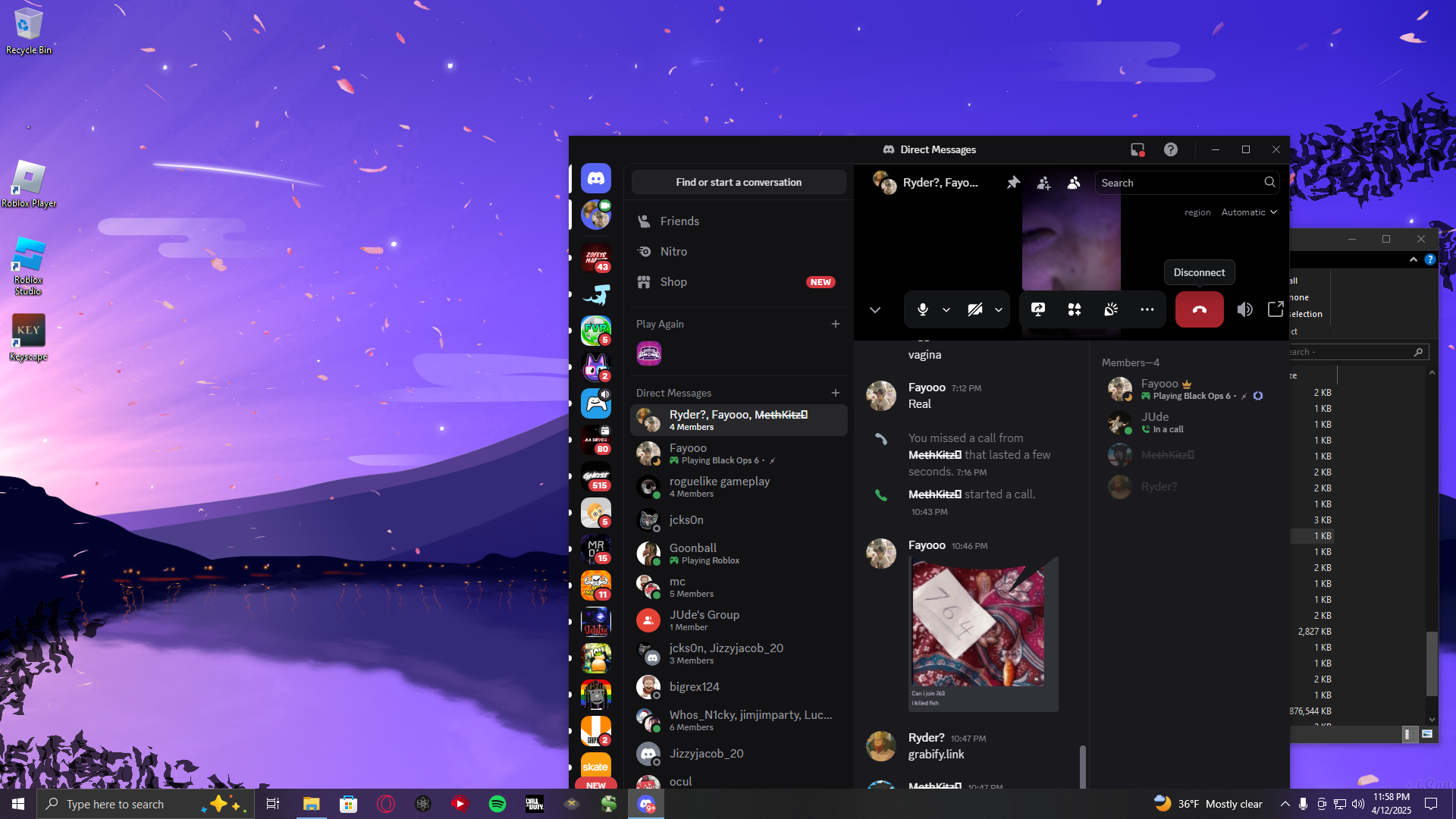The image size is (1456, 819).
Task: Open the 764 image attachment
Action: (x=984, y=635)
